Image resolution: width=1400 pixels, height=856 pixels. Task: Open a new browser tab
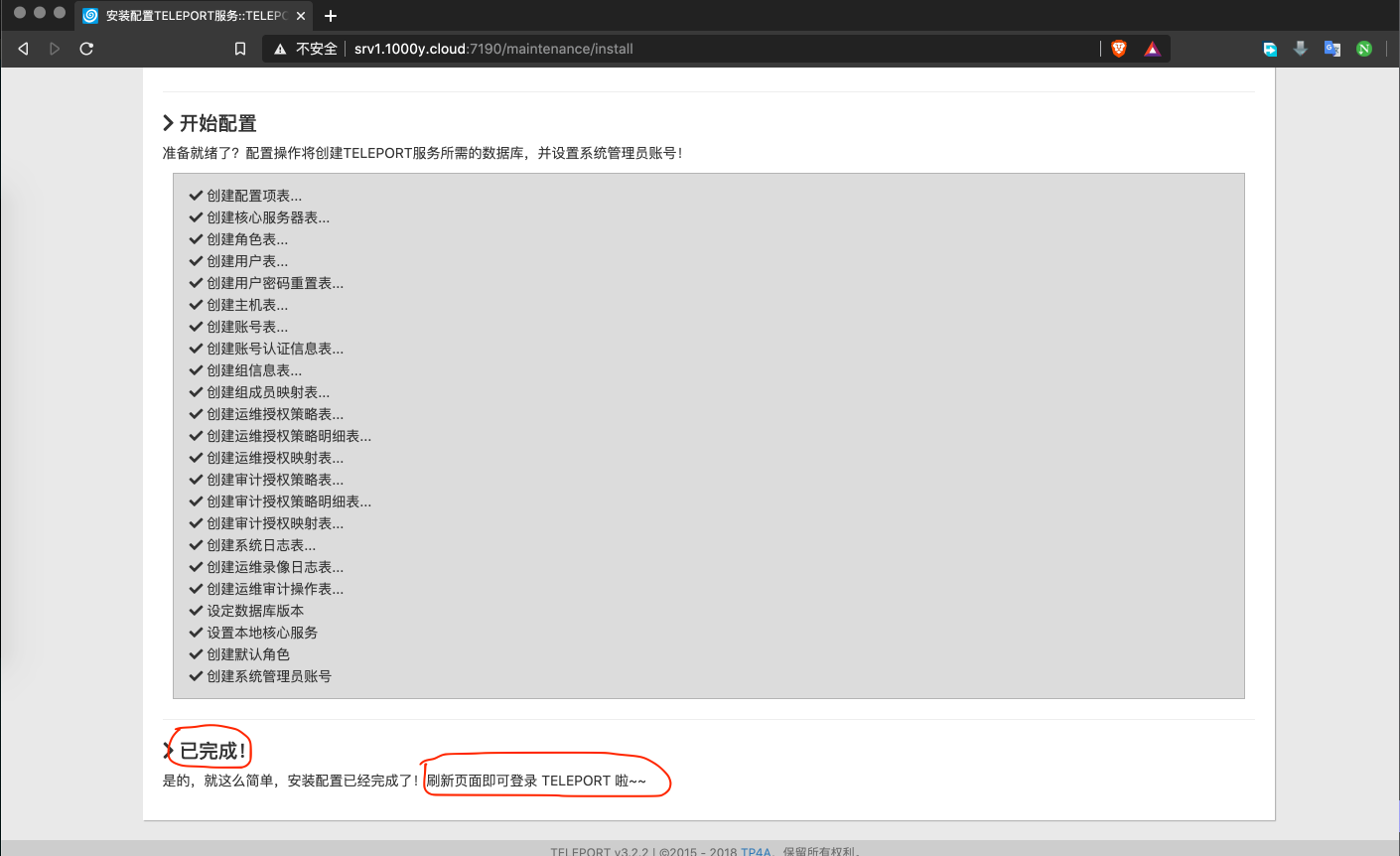click(331, 16)
